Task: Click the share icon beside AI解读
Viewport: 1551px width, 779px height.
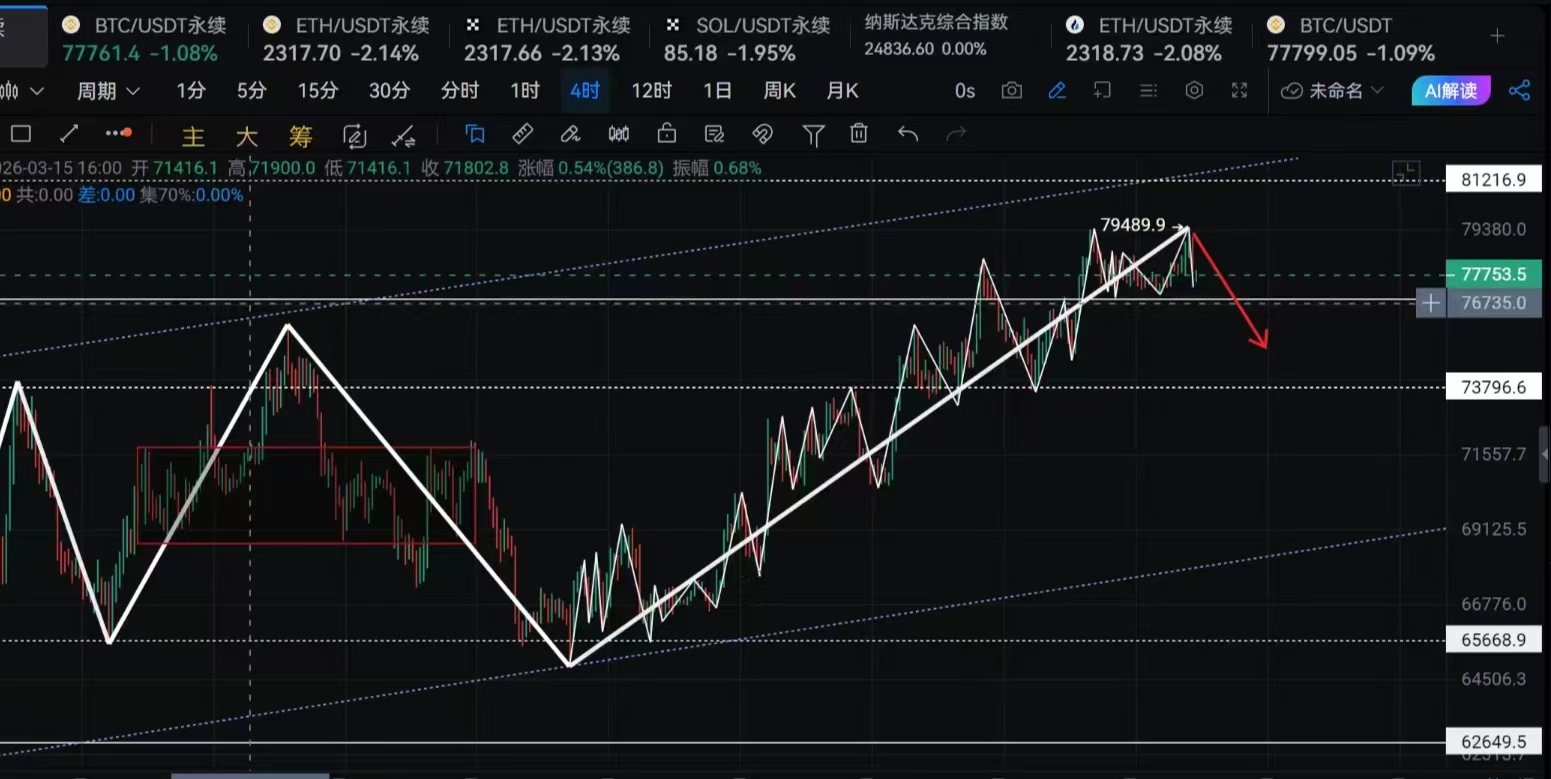Action: [x=1519, y=91]
